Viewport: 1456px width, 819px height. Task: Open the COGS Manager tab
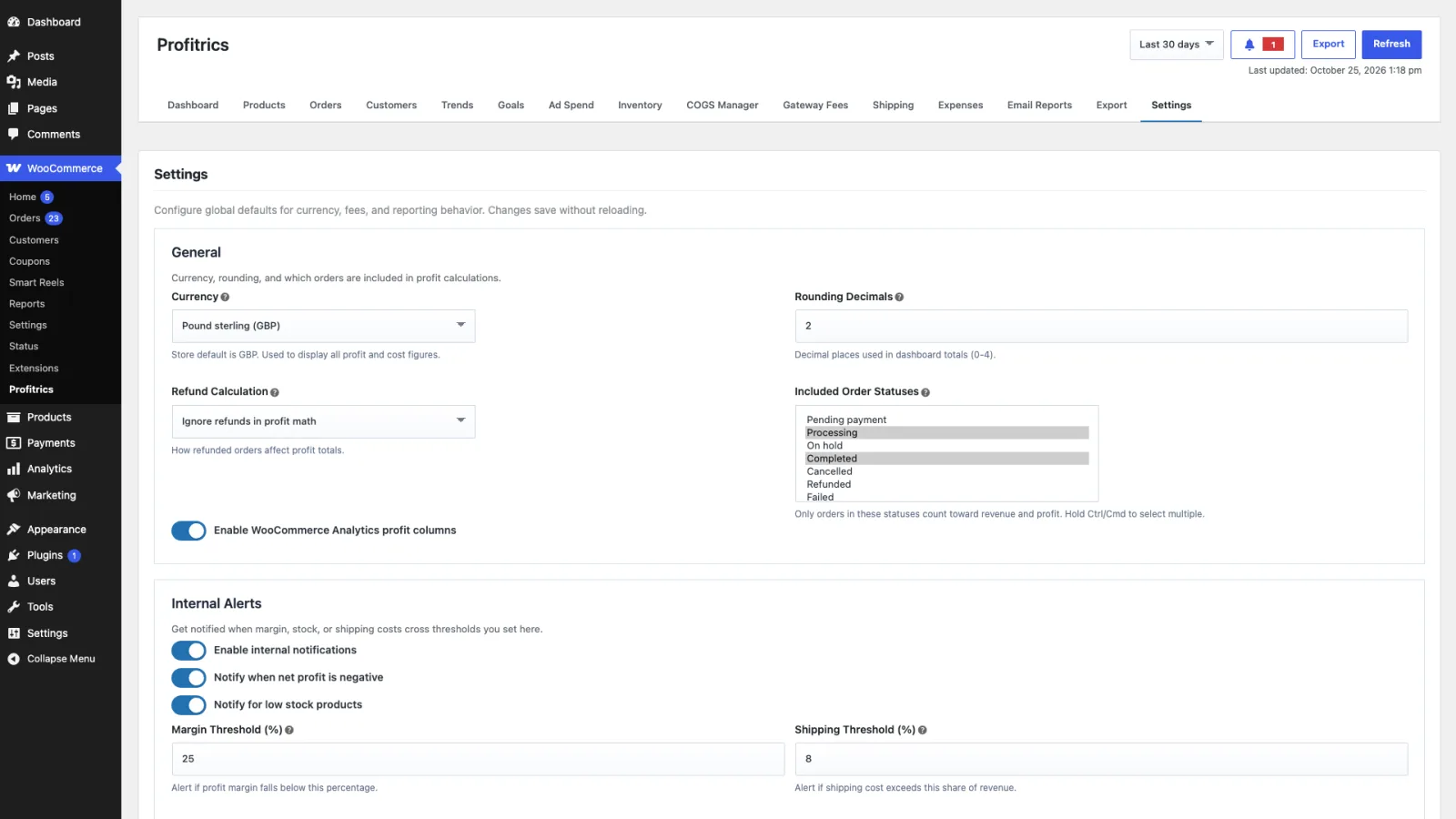click(723, 106)
